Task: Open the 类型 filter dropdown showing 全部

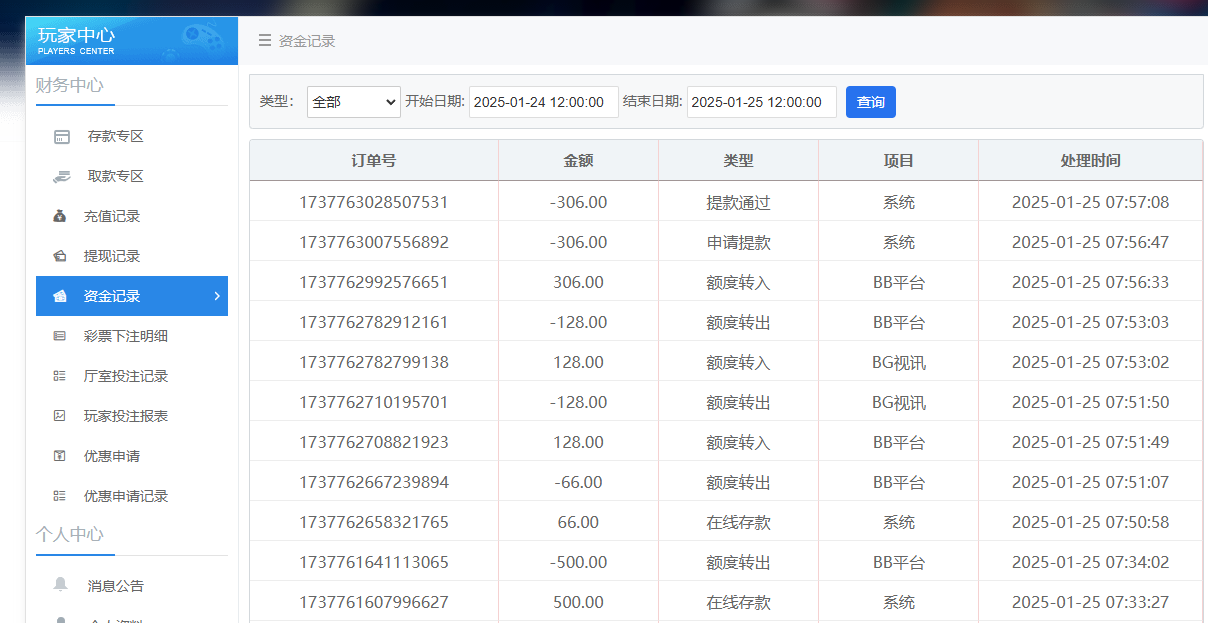Action: pos(353,101)
